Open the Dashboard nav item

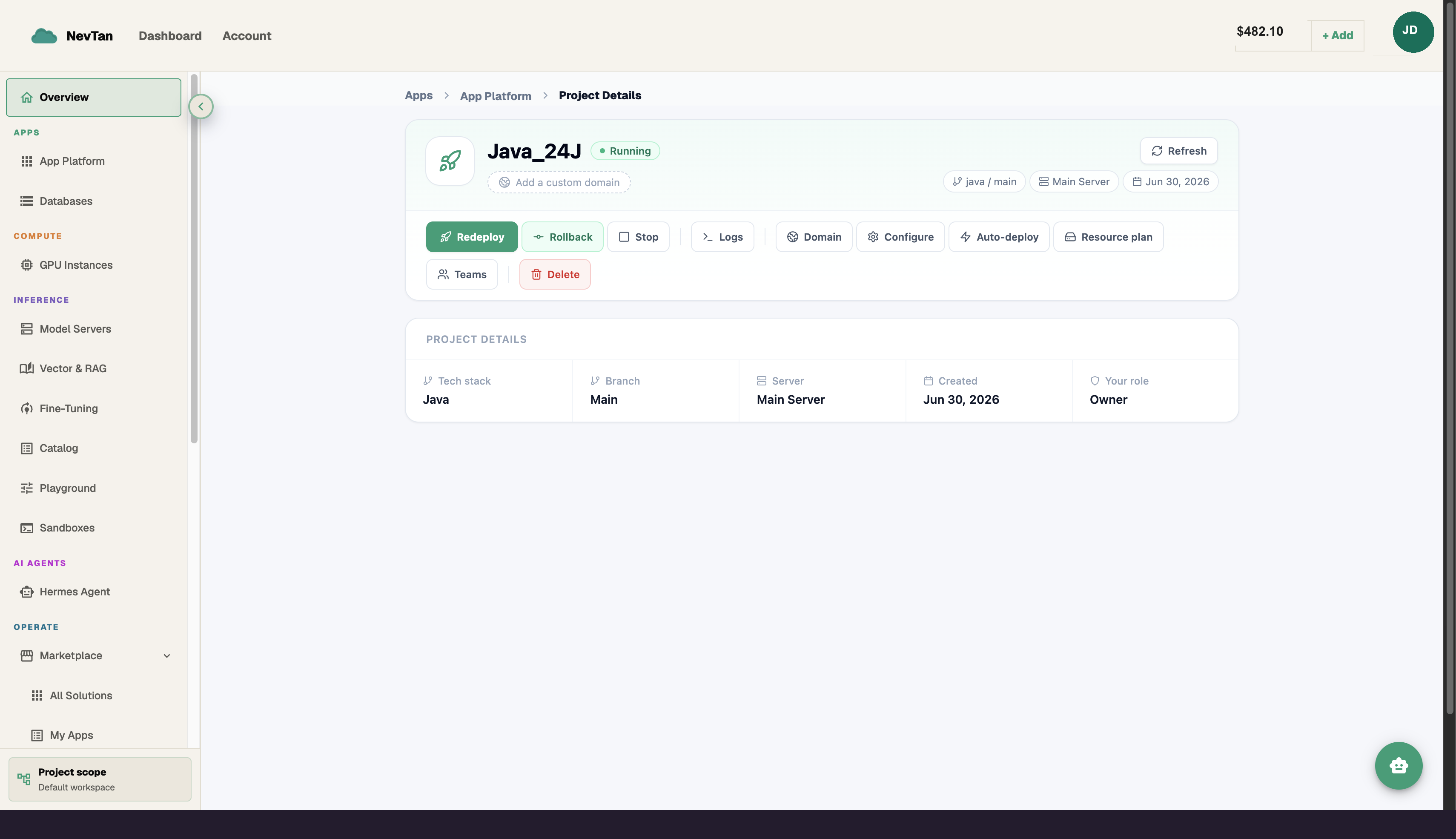coord(170,36)
